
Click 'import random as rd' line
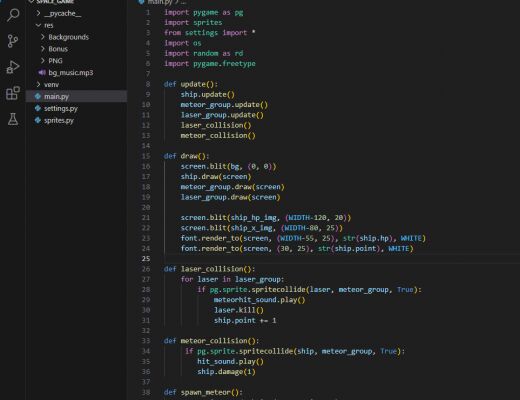pos(204,53)
